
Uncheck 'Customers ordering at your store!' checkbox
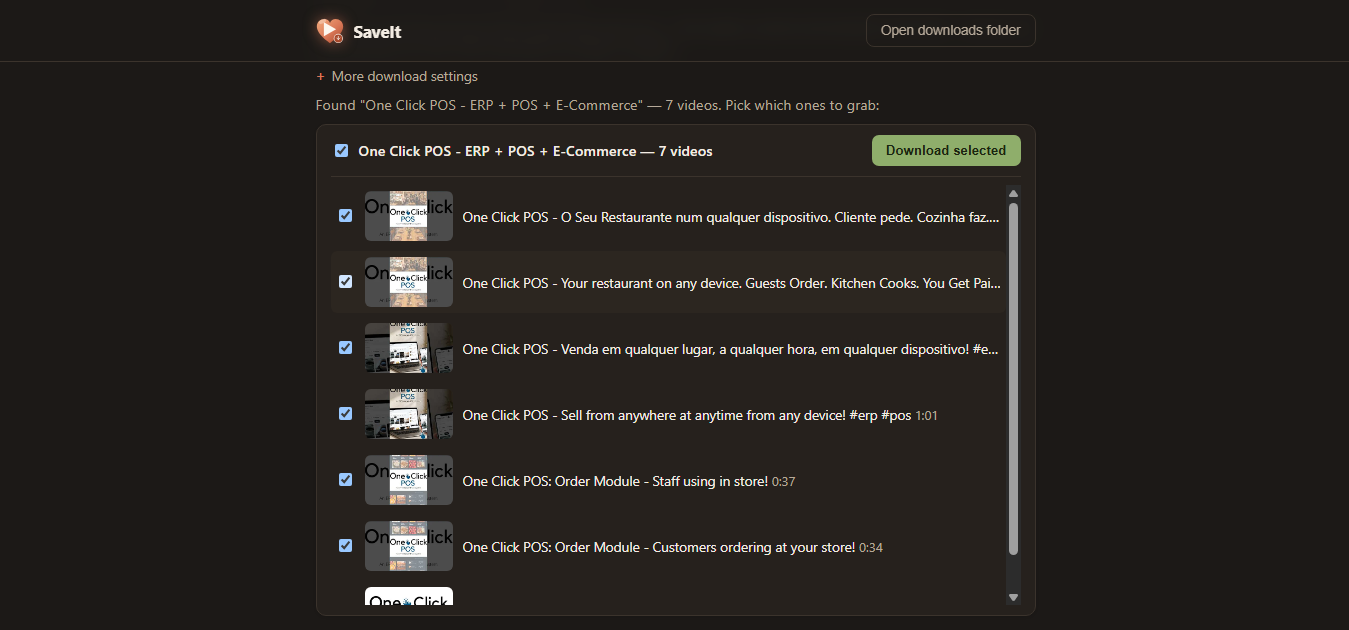coord(346,546)
